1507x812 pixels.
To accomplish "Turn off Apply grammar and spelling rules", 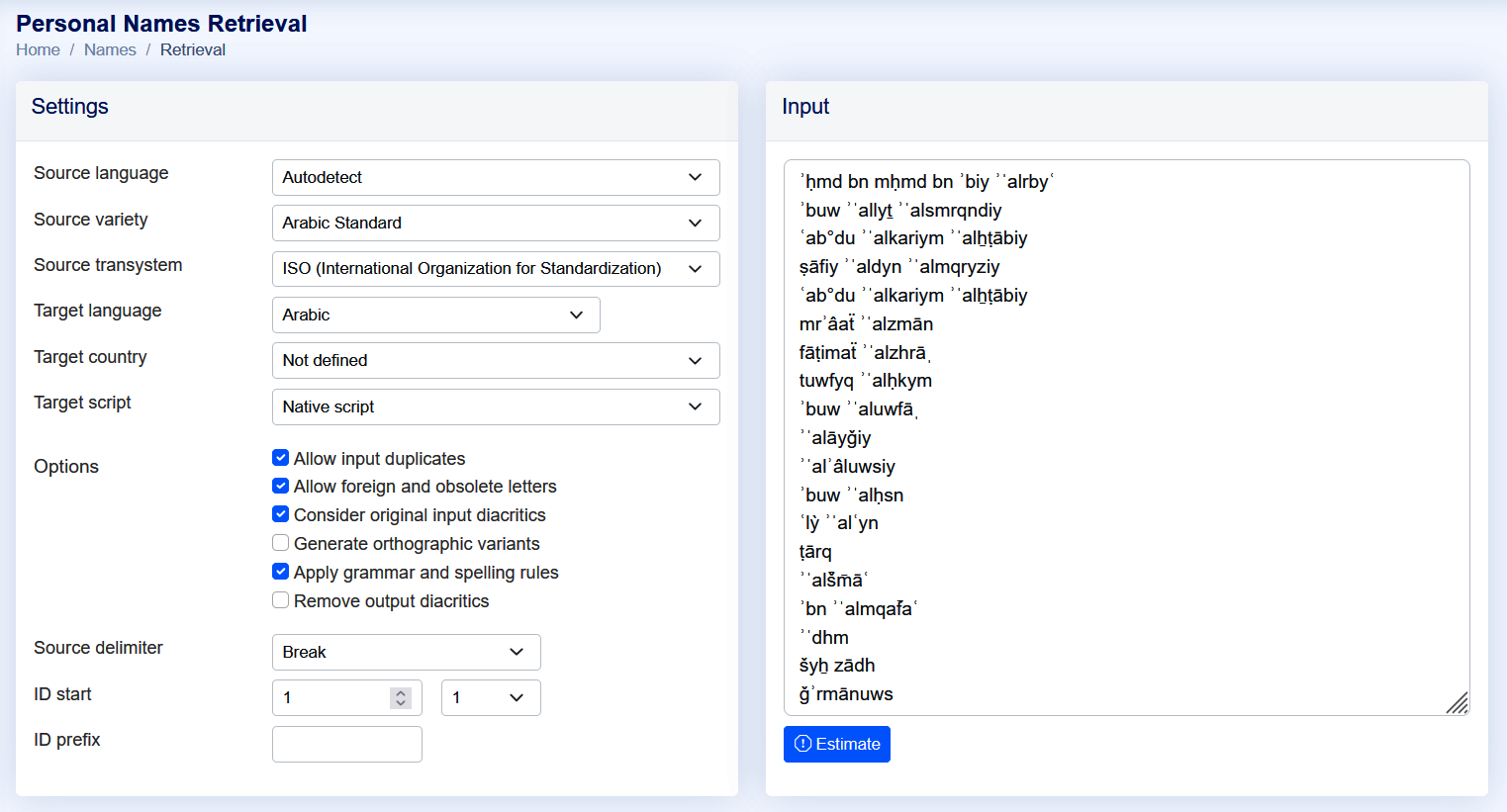I will pos(281,572).
